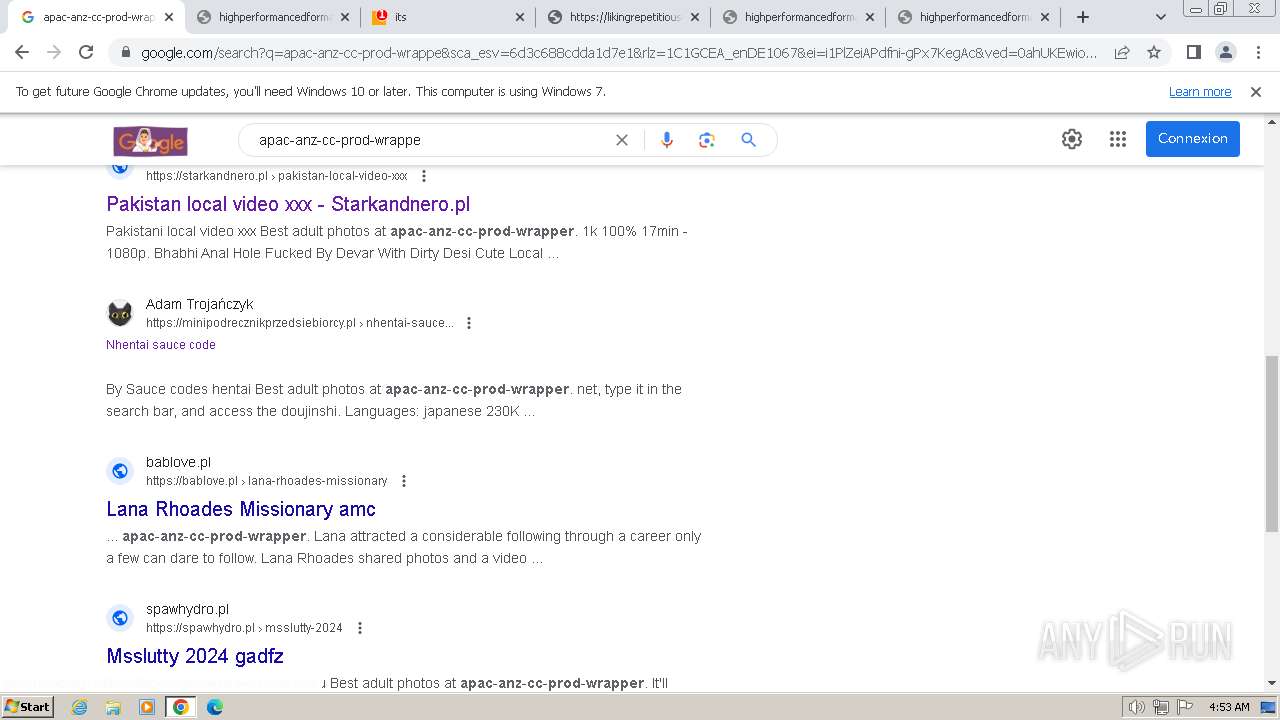Screen dimensions: 1280x720
Task: Open the Google apps grid
Action: point(1118,139)
